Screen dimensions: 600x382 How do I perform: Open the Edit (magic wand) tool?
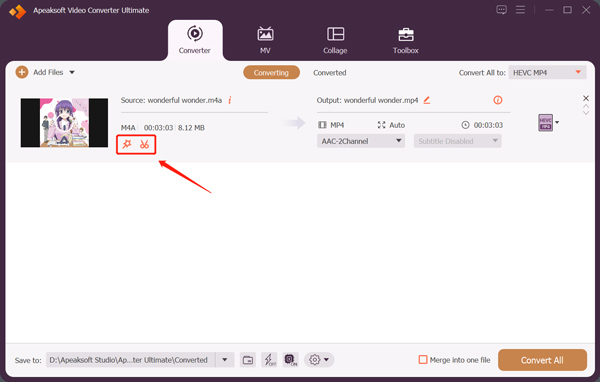pos(127,144)
